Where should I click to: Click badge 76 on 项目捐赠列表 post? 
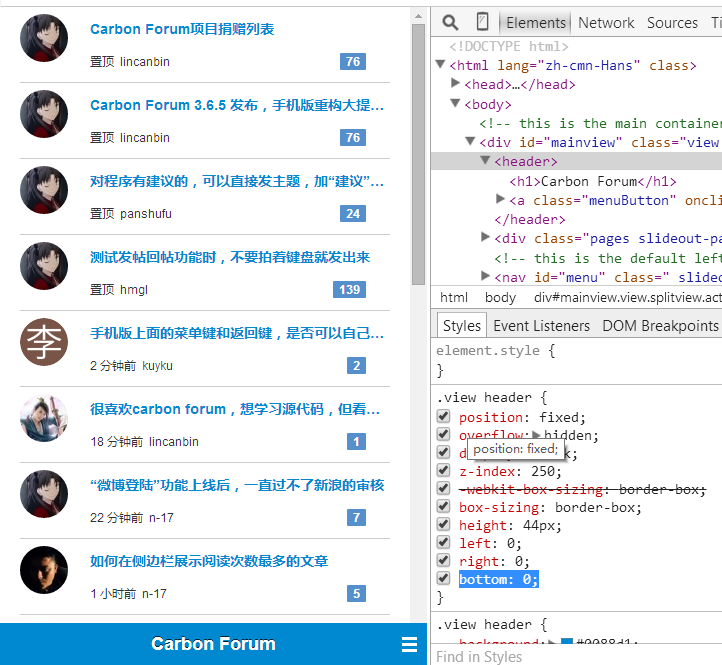coord(353,62)
